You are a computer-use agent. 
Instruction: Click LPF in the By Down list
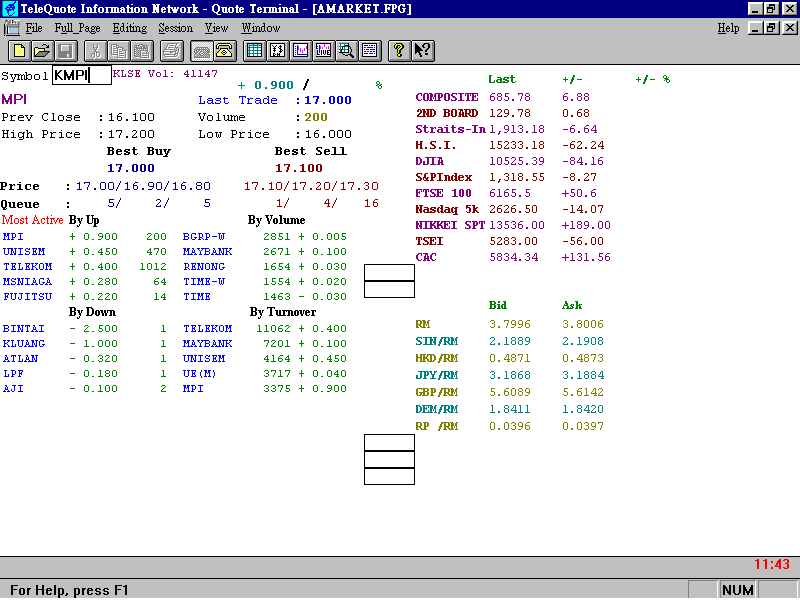point(13,373)
